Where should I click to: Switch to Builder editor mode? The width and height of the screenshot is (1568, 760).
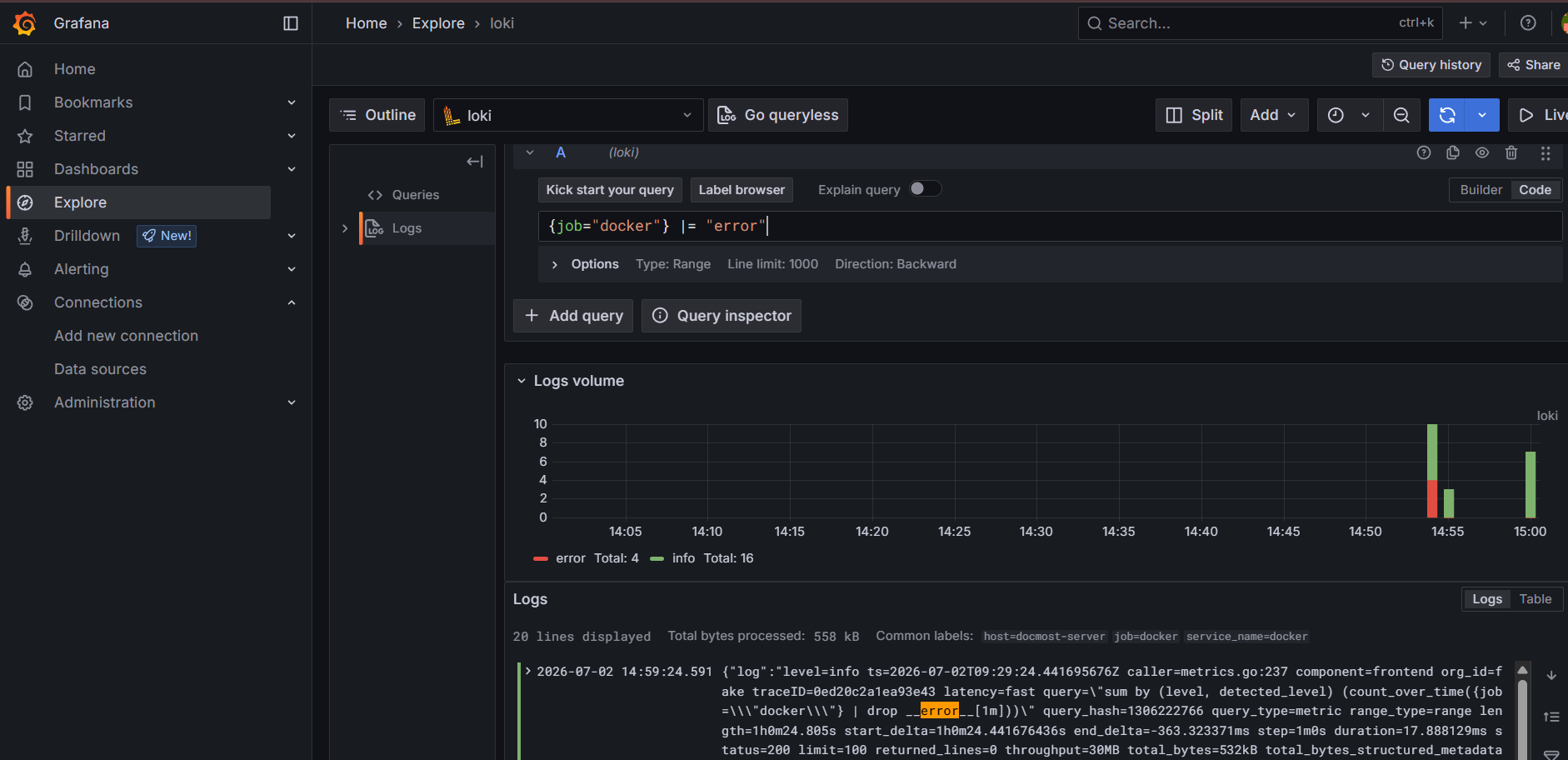(x=1481, y=190)
